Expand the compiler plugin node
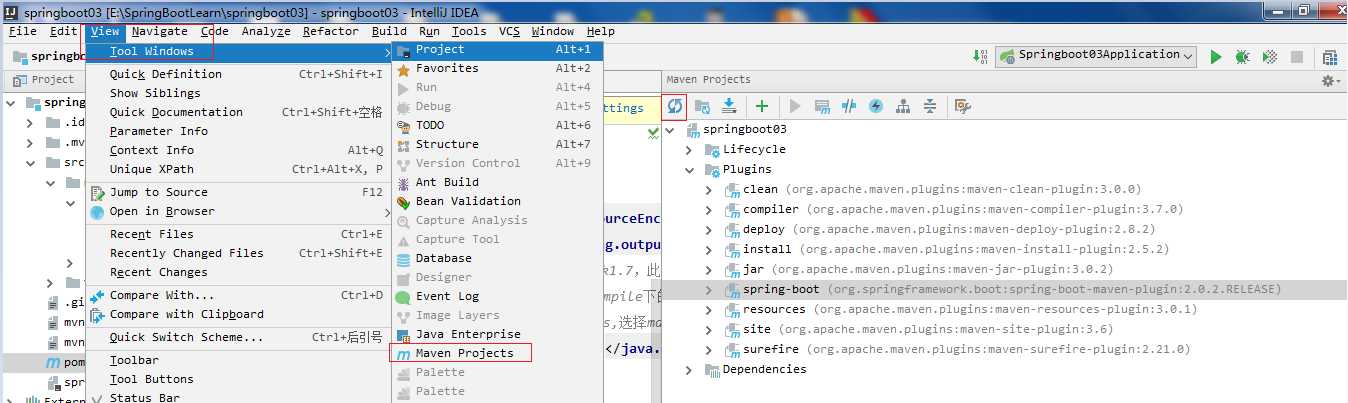 click(709, 209)
